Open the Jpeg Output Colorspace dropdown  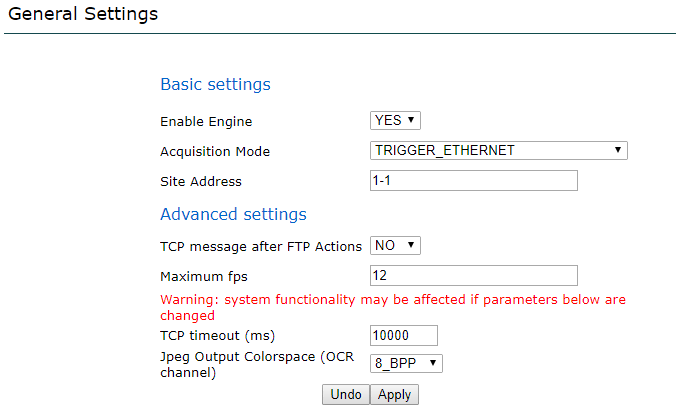(406, 363)
